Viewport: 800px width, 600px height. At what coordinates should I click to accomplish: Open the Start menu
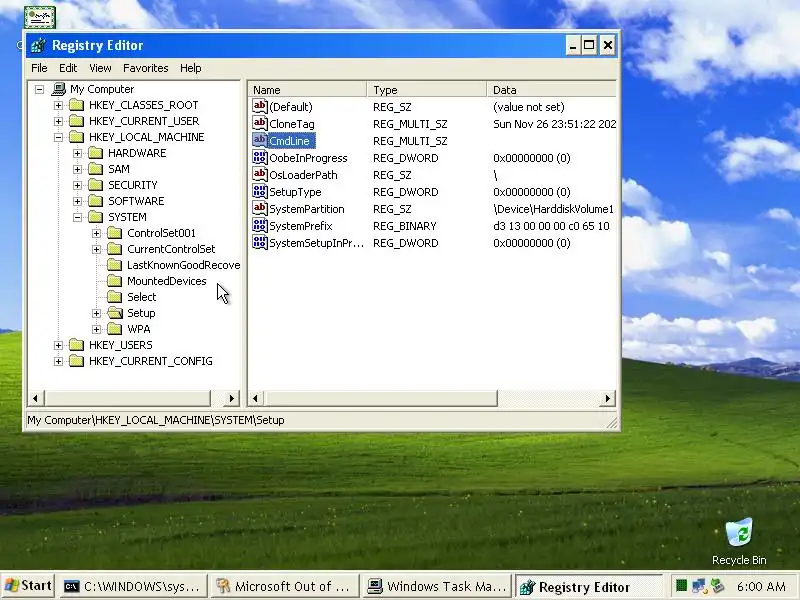(28, 586)
